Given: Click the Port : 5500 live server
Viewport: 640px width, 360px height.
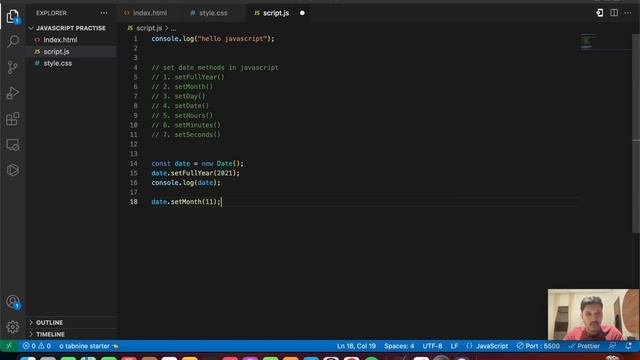Looking at the screenshot, I should point(538,346).
